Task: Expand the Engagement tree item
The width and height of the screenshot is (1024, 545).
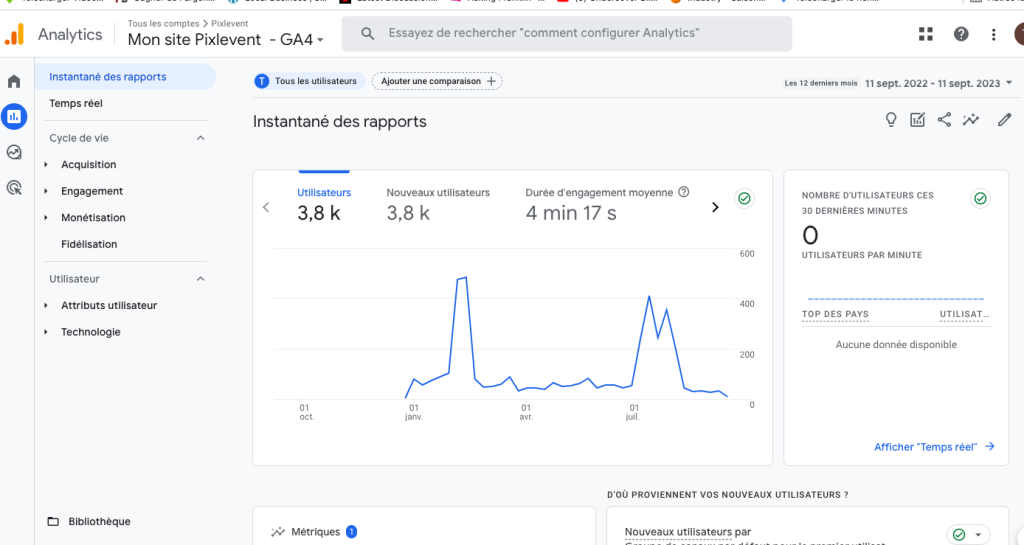Action: (46, 191)
